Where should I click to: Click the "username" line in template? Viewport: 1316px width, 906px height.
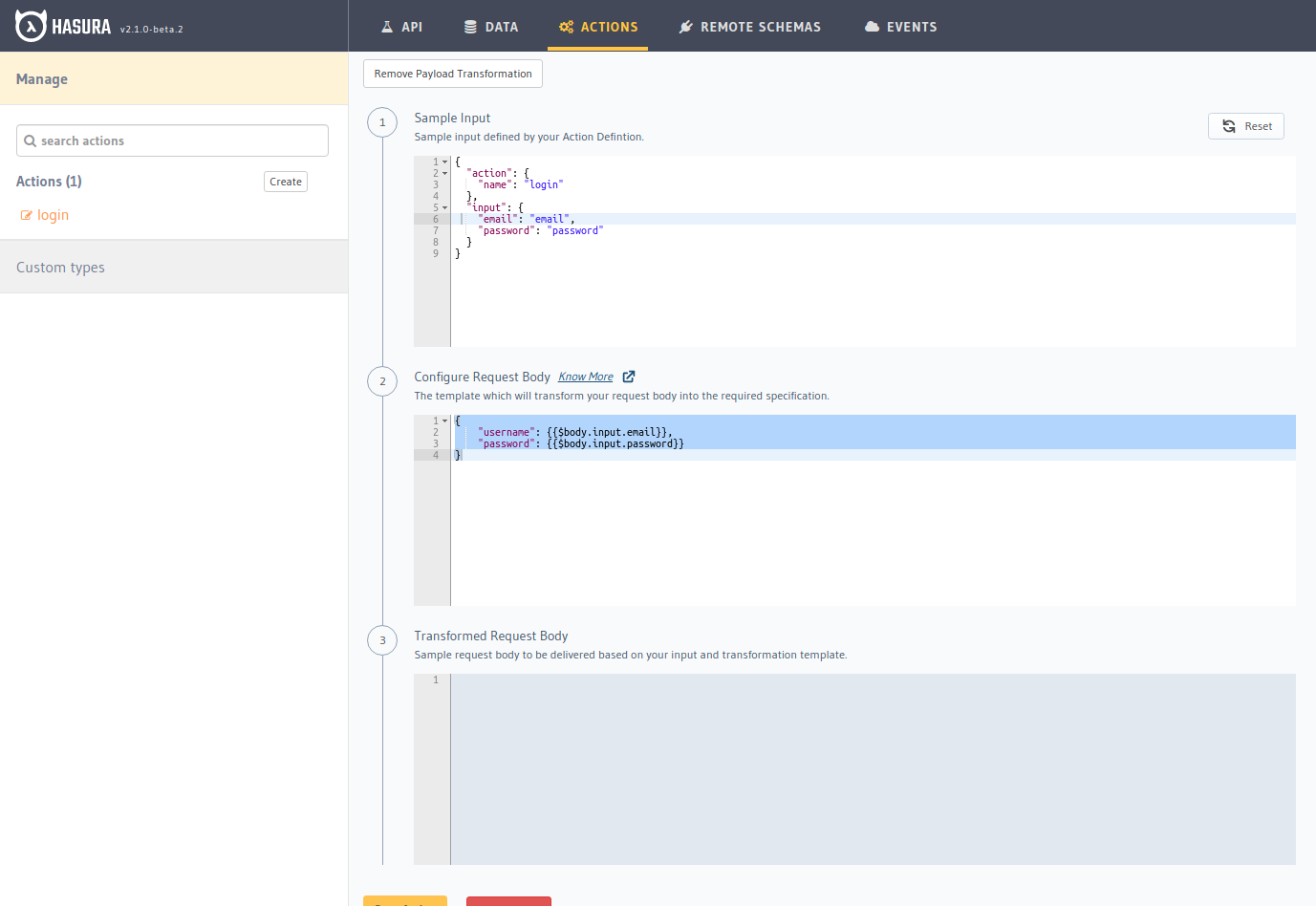click(x=574, y=432)
